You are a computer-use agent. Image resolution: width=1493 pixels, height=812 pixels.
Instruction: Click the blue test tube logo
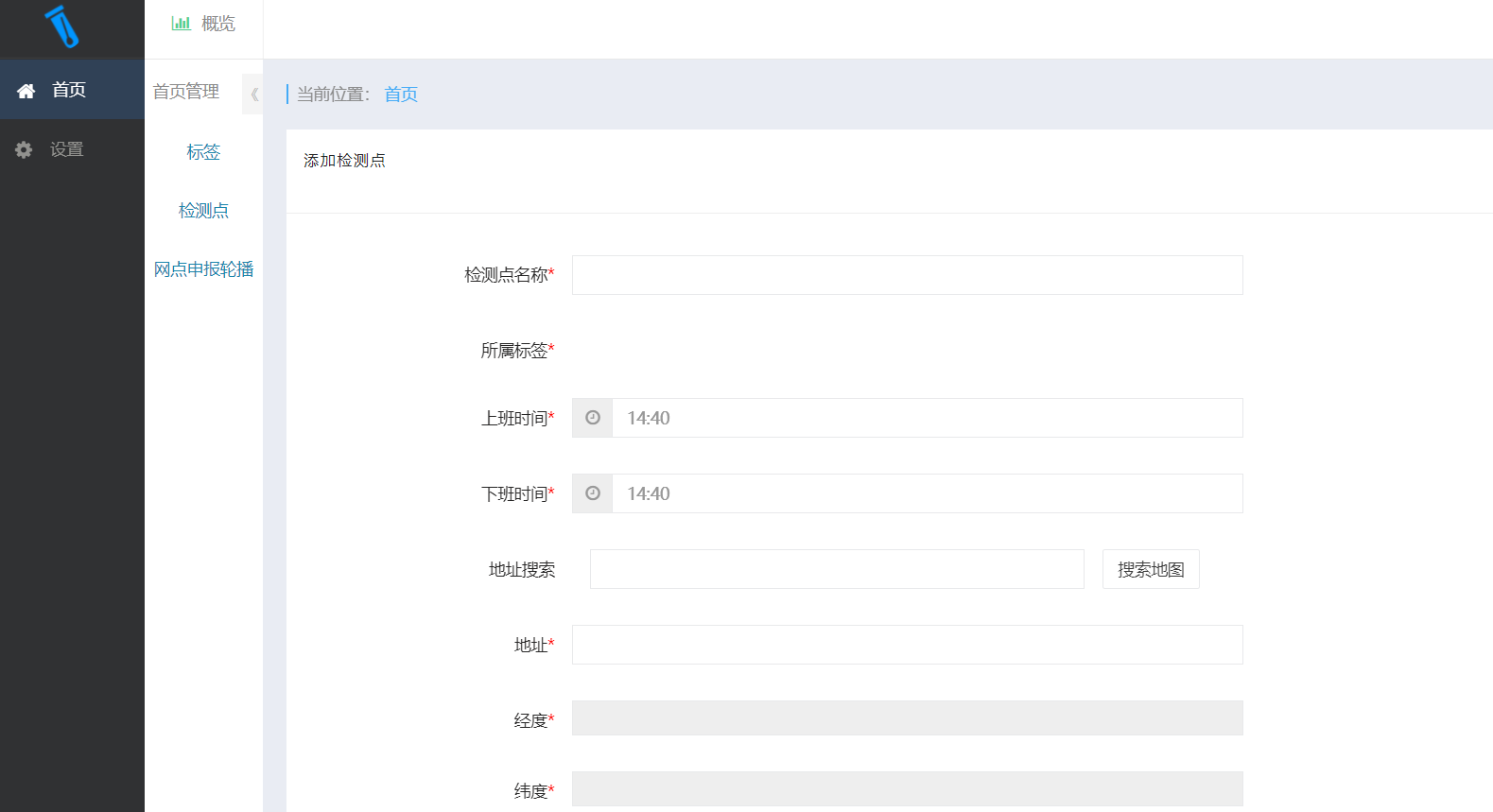click(62, 26)
